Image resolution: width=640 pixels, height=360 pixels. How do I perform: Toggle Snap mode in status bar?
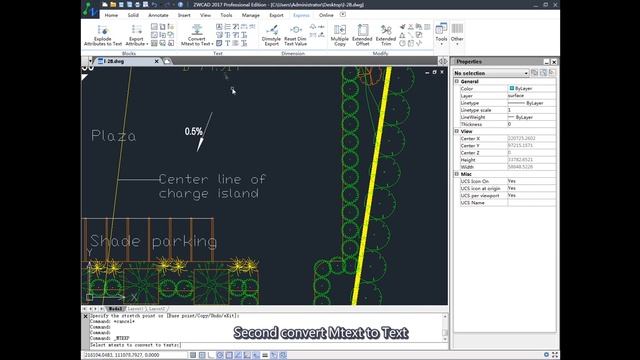click(x=193, y=355)
